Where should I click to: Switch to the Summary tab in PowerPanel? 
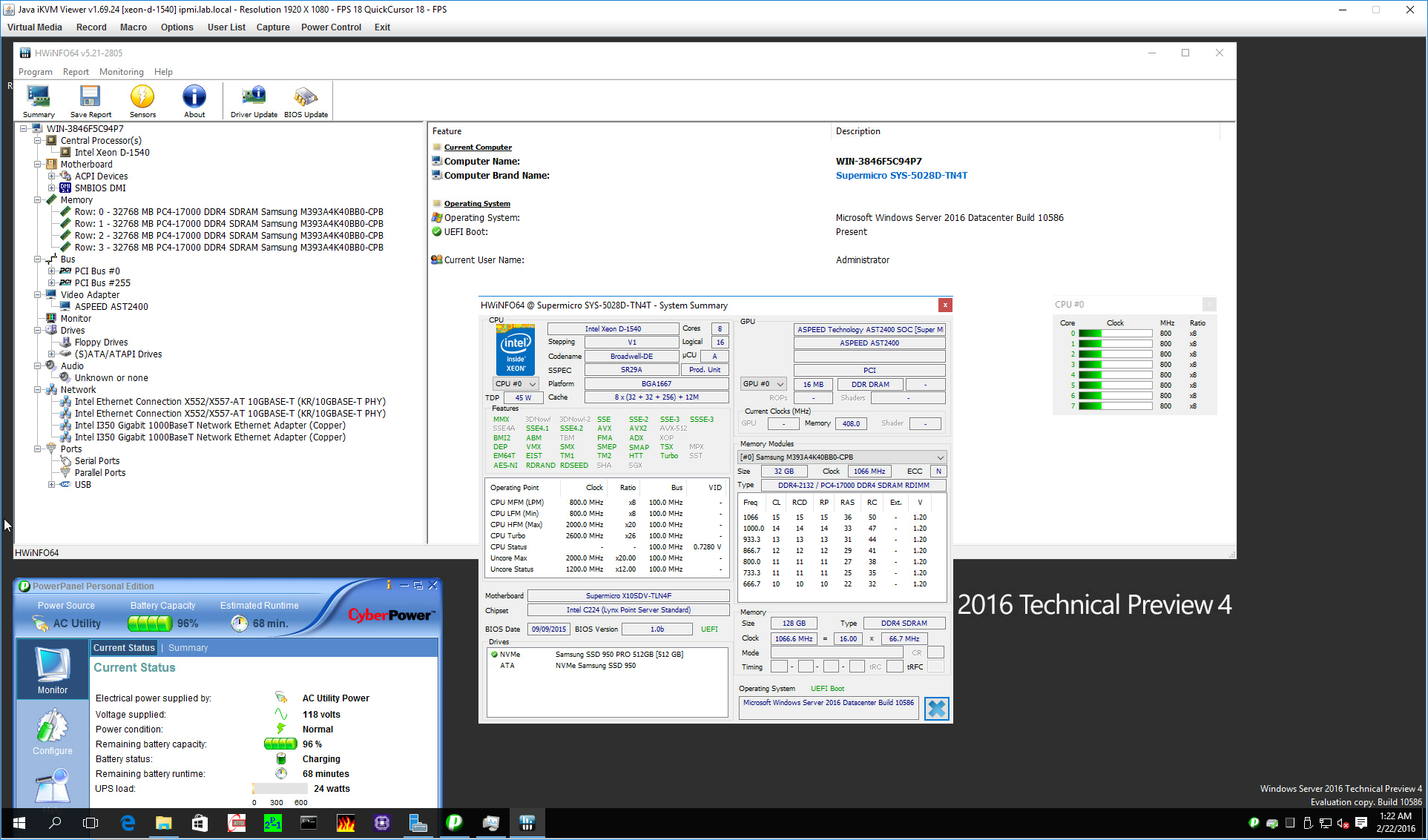(188, 648)
